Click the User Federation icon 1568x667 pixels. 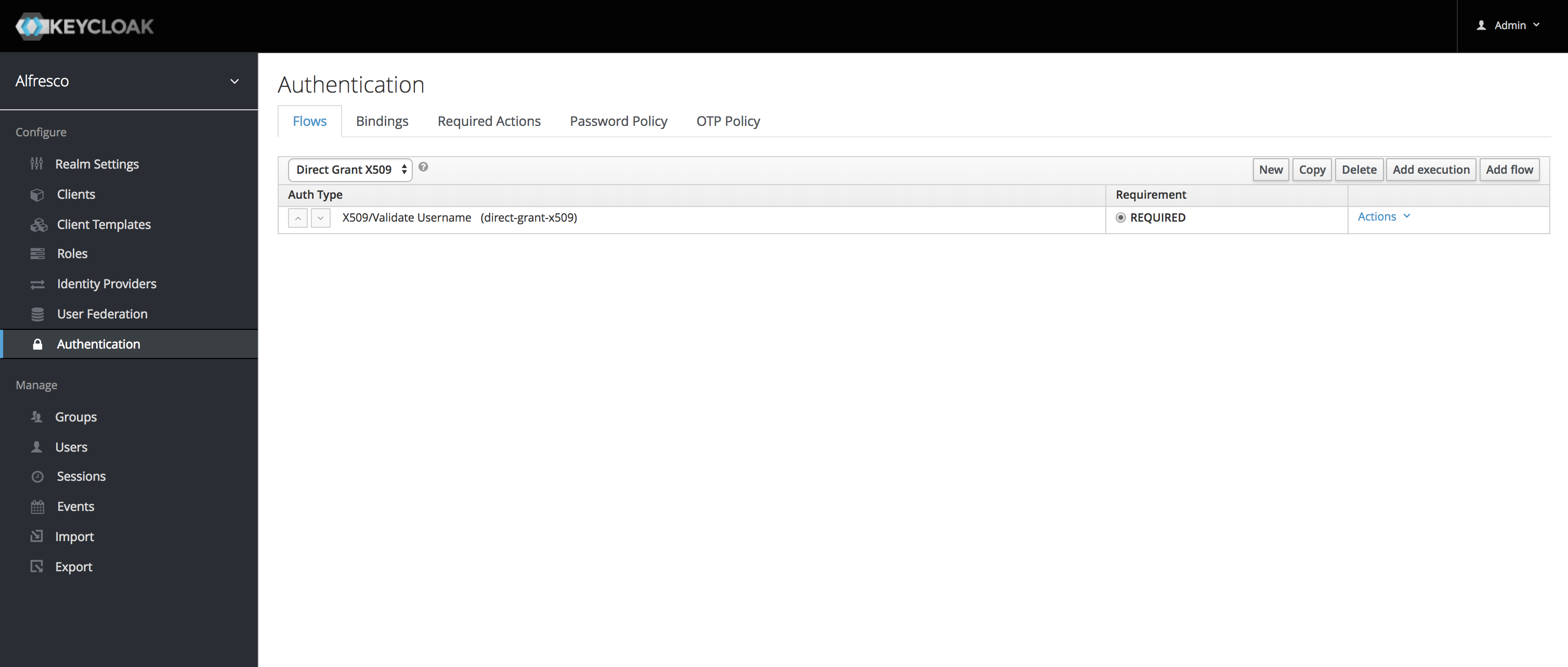tap(37, 313)
